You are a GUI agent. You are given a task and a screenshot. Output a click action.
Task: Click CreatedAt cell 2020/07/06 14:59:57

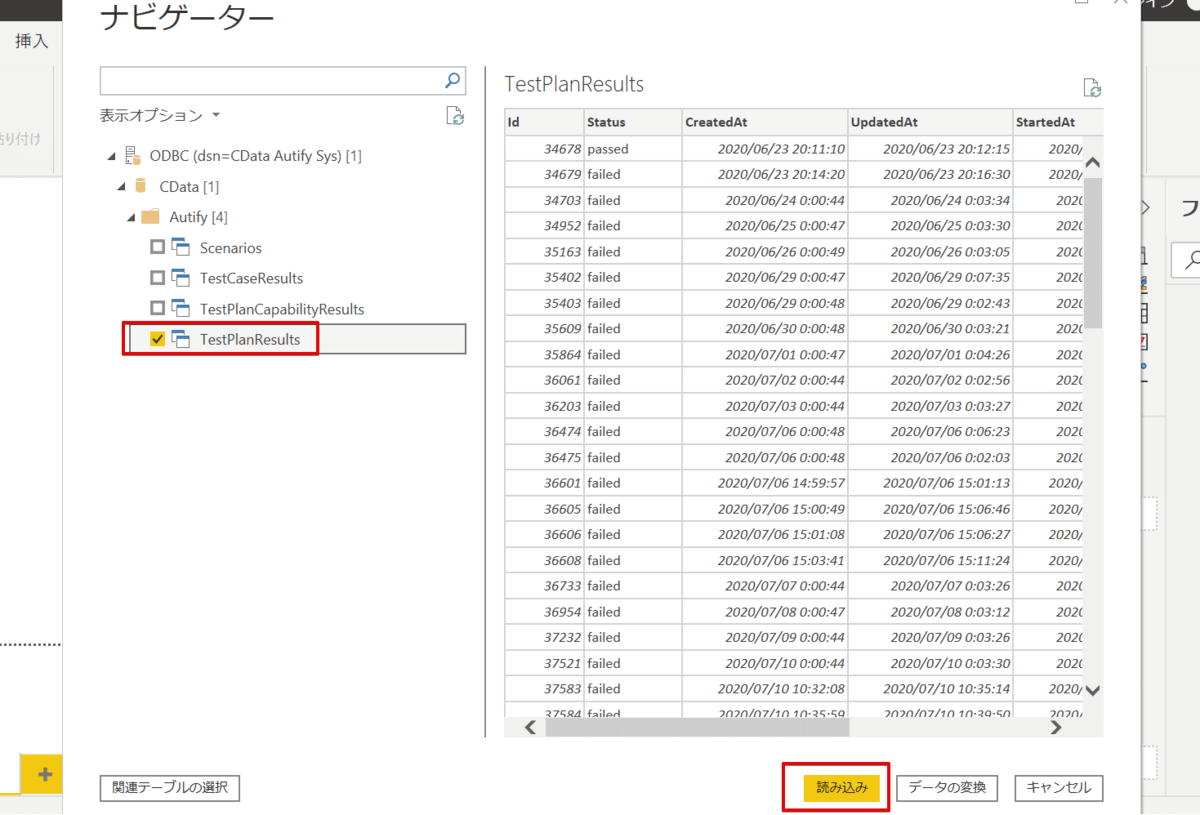click(x=764, y=483)
